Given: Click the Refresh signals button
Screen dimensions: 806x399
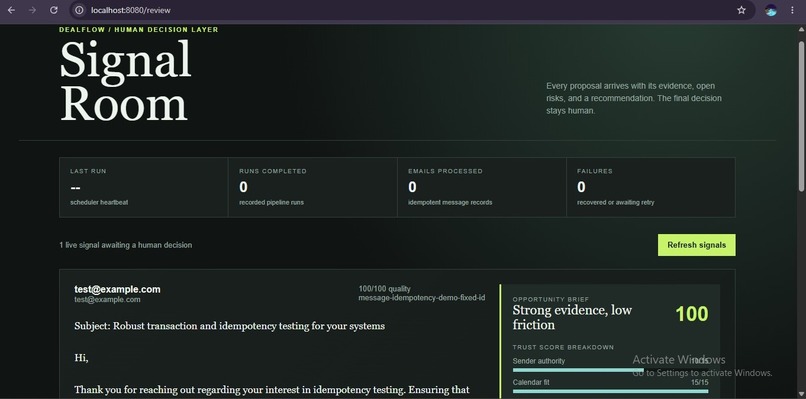Looking at the screenshot, I should pos(696,245).
